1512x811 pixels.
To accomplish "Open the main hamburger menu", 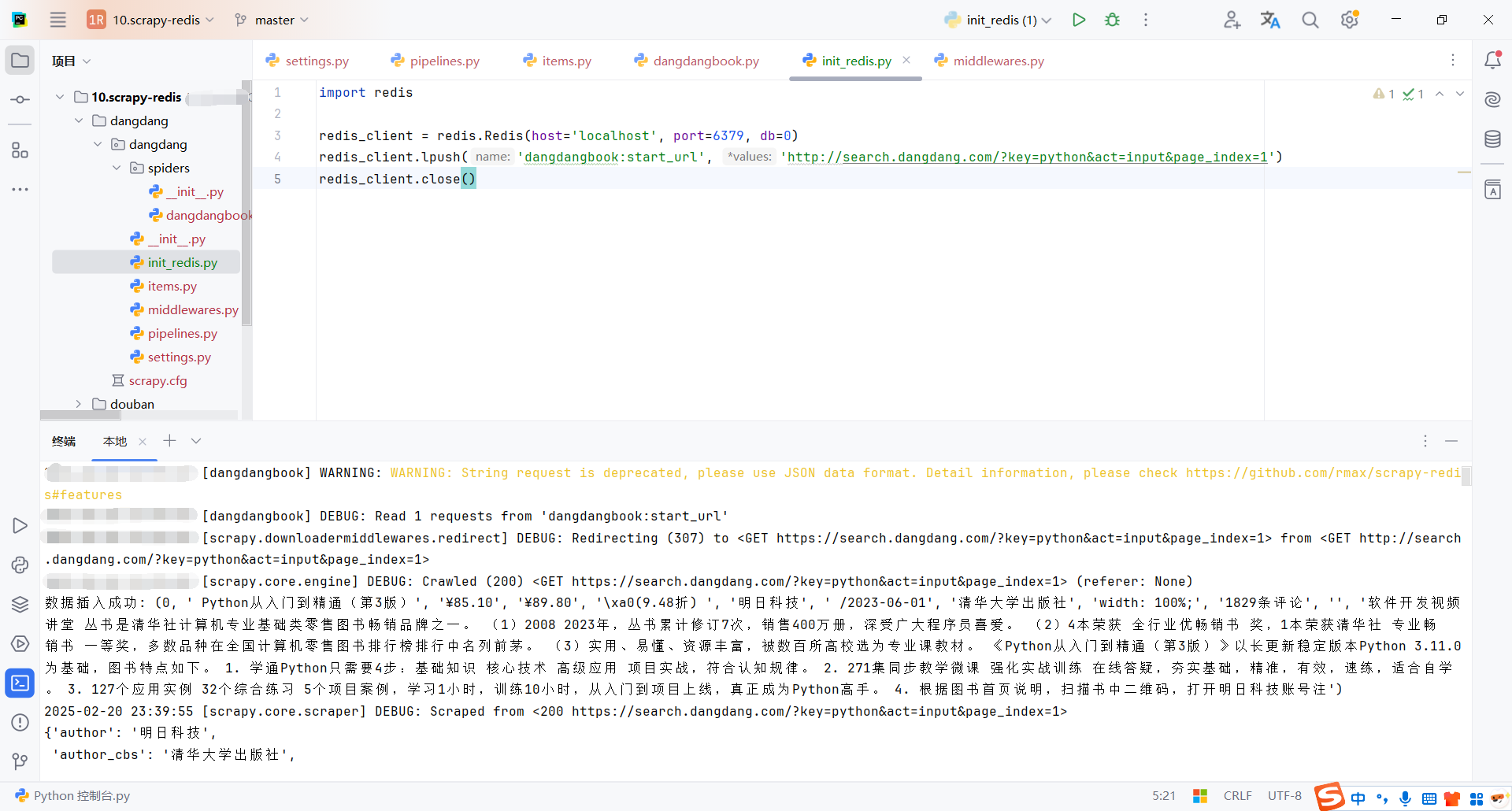I will [x=58, y=20].
